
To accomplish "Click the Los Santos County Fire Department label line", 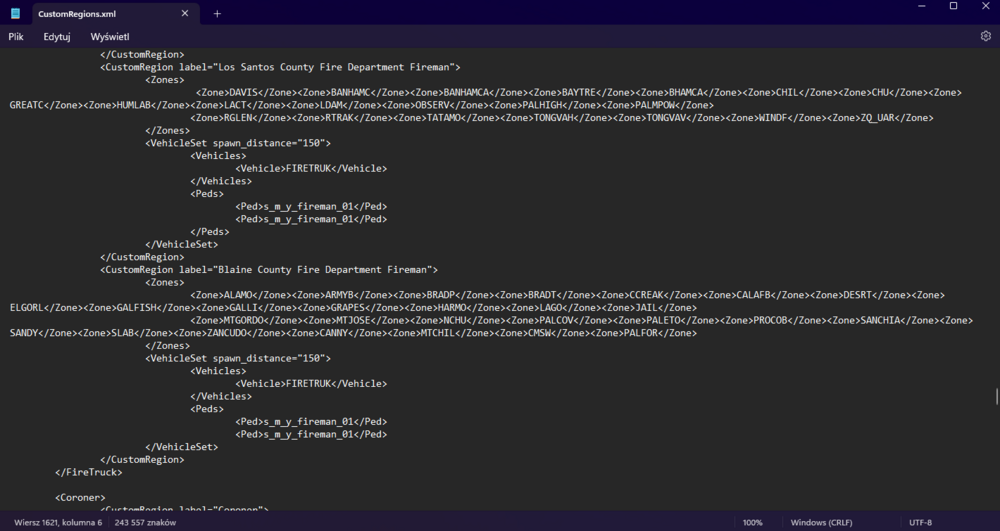I will pyautogui.click(x=280, y=67).
